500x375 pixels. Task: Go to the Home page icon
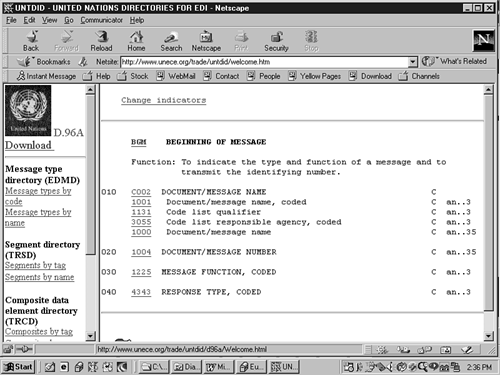[136, 41]
